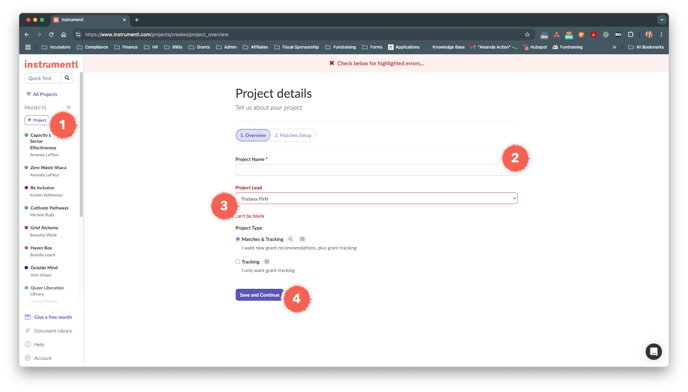Select the Matches & Tracking radio button
Image resolution: width=688 pixels, height=392 pixels.
click(x=238, y=239)
